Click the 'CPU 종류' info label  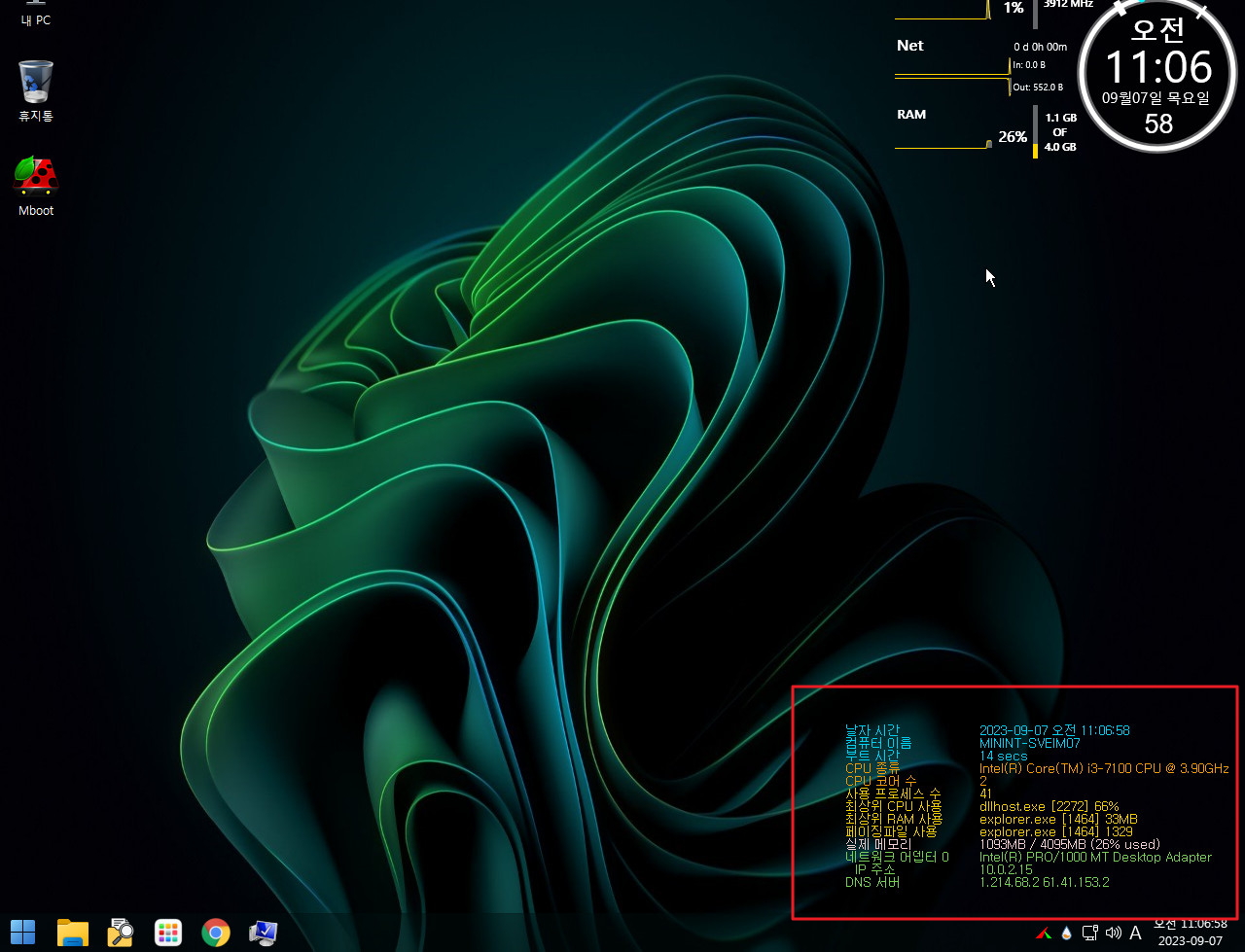[x=872, y=768]
